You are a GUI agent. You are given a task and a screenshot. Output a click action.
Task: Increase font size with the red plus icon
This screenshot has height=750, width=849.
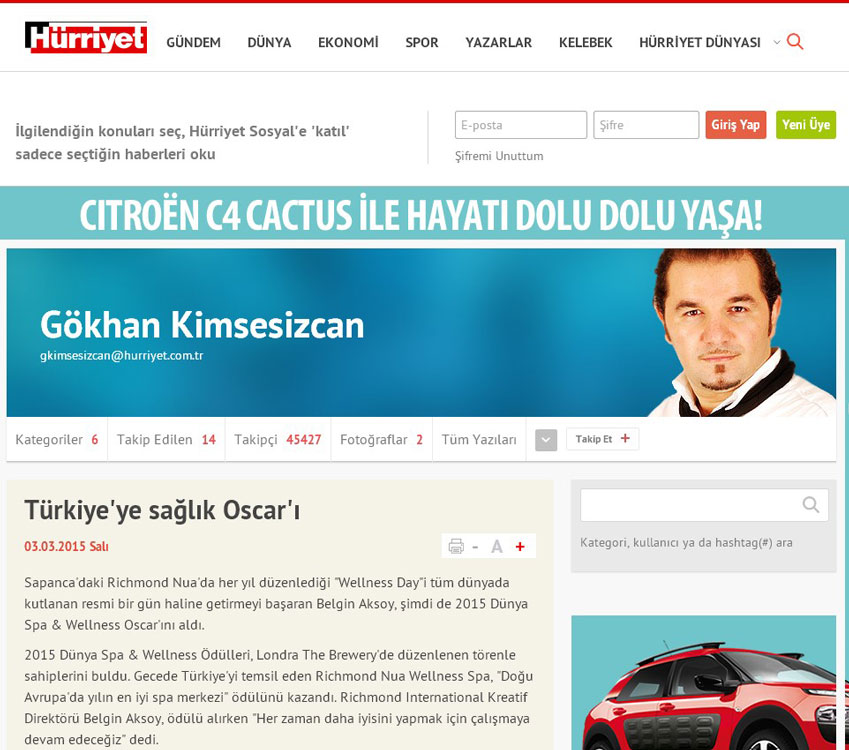[x=520, y=547]
